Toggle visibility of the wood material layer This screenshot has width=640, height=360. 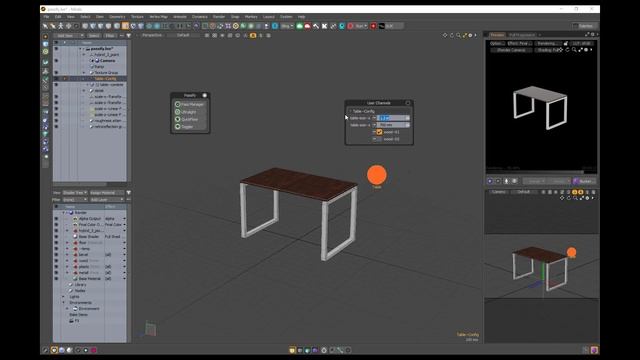click(x=56, y=260)
